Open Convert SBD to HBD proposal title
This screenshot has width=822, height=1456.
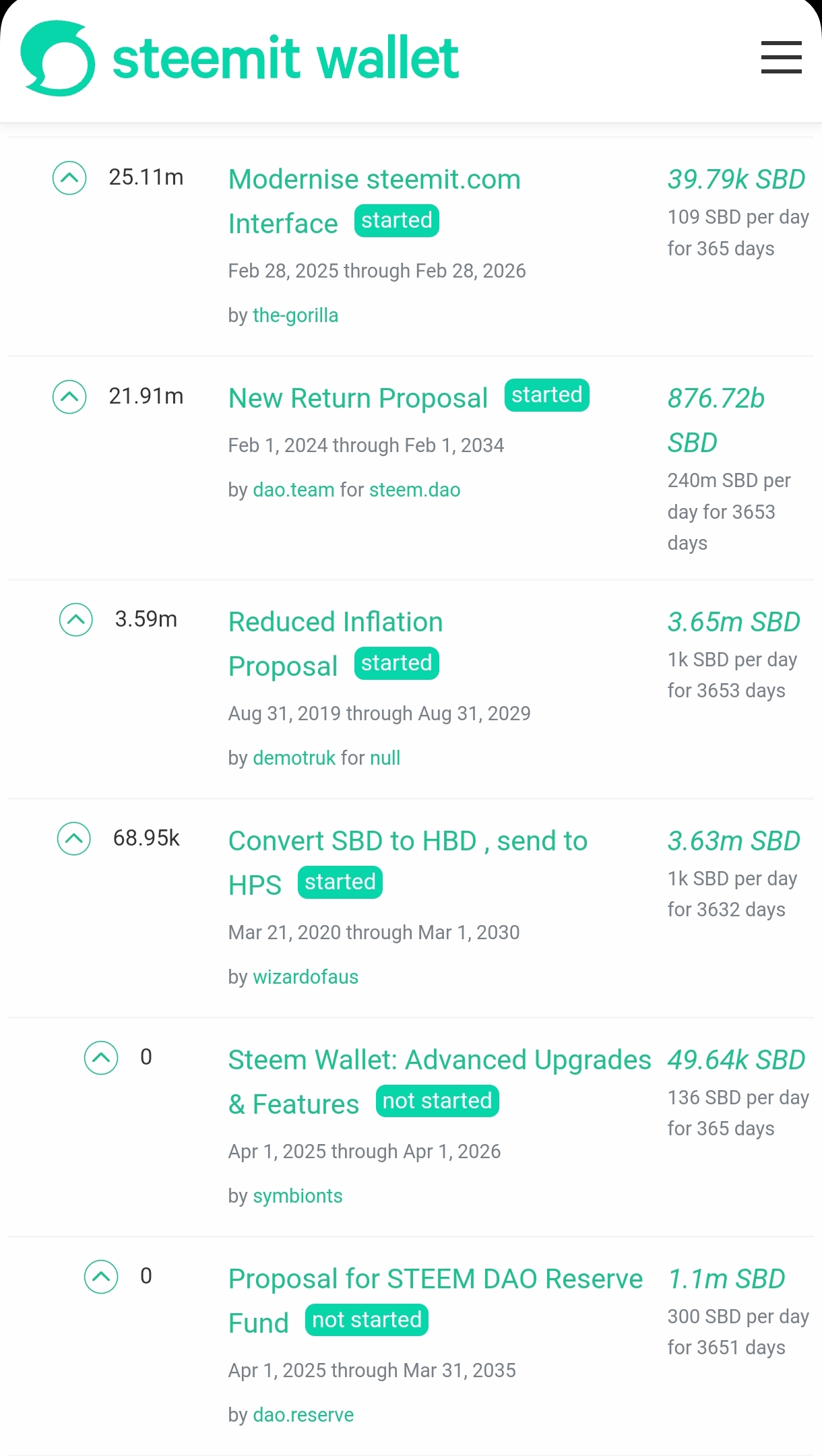[408, 842]
